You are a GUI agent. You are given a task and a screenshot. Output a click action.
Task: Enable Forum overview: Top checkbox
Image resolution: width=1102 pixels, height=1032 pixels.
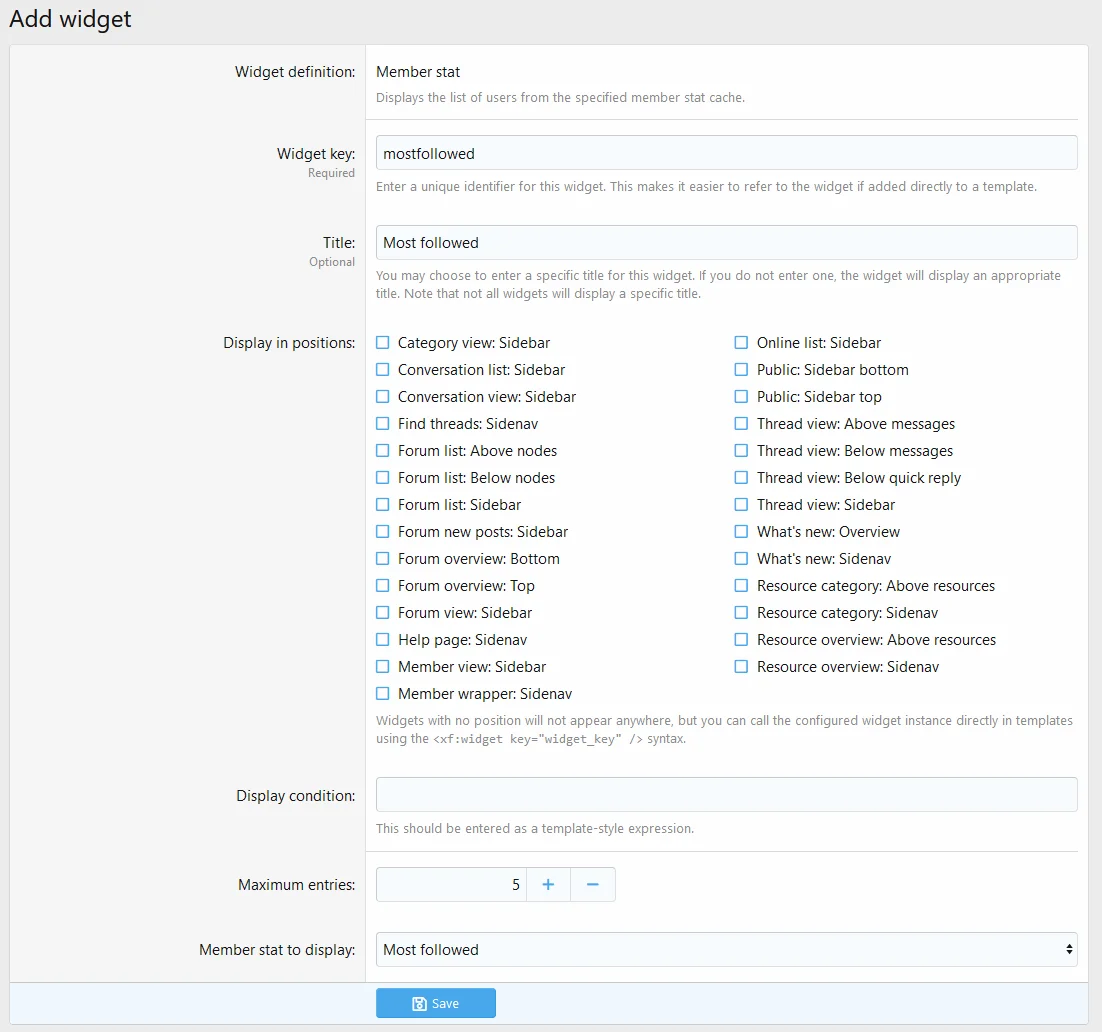[x=383, y=586]
